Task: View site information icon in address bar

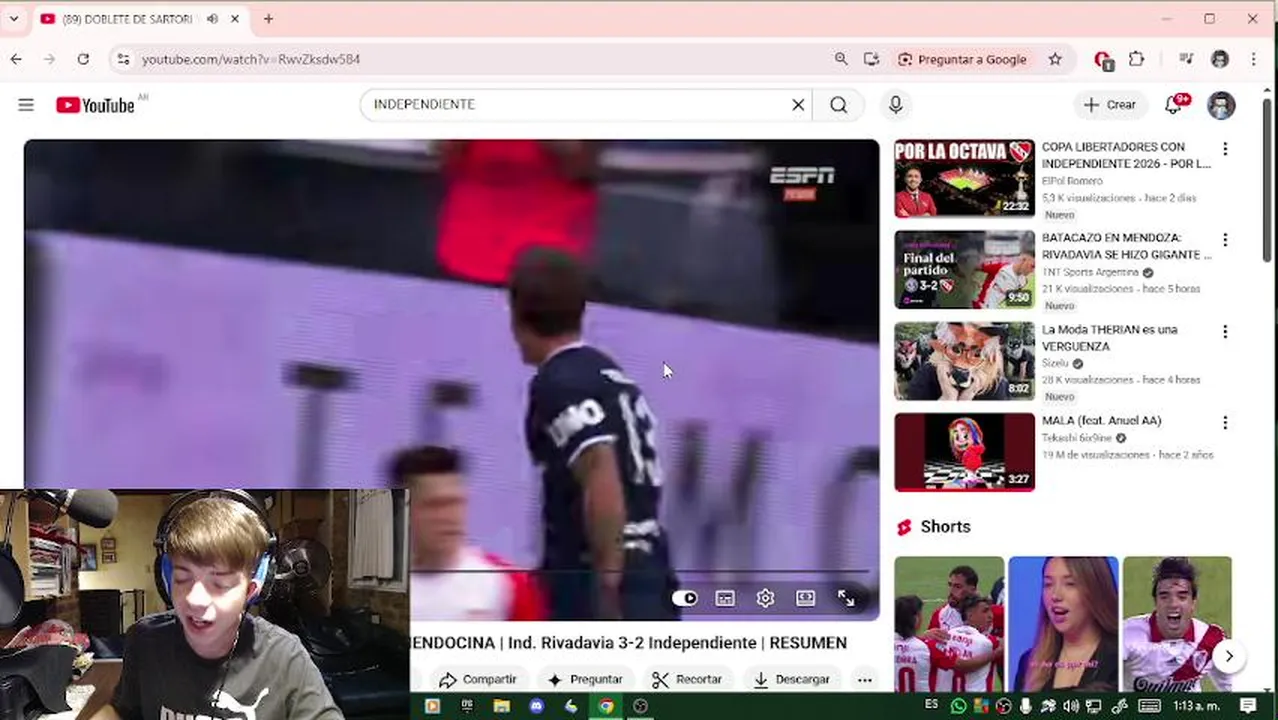Action: [x=123, y=59]
